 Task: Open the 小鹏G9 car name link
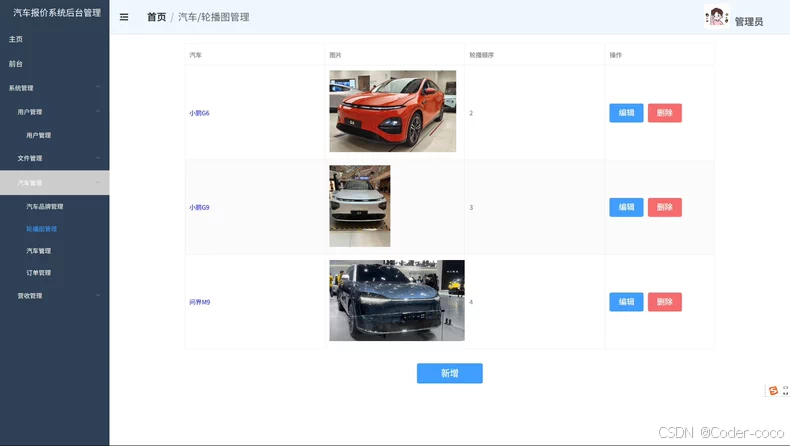tap(199, 207)
